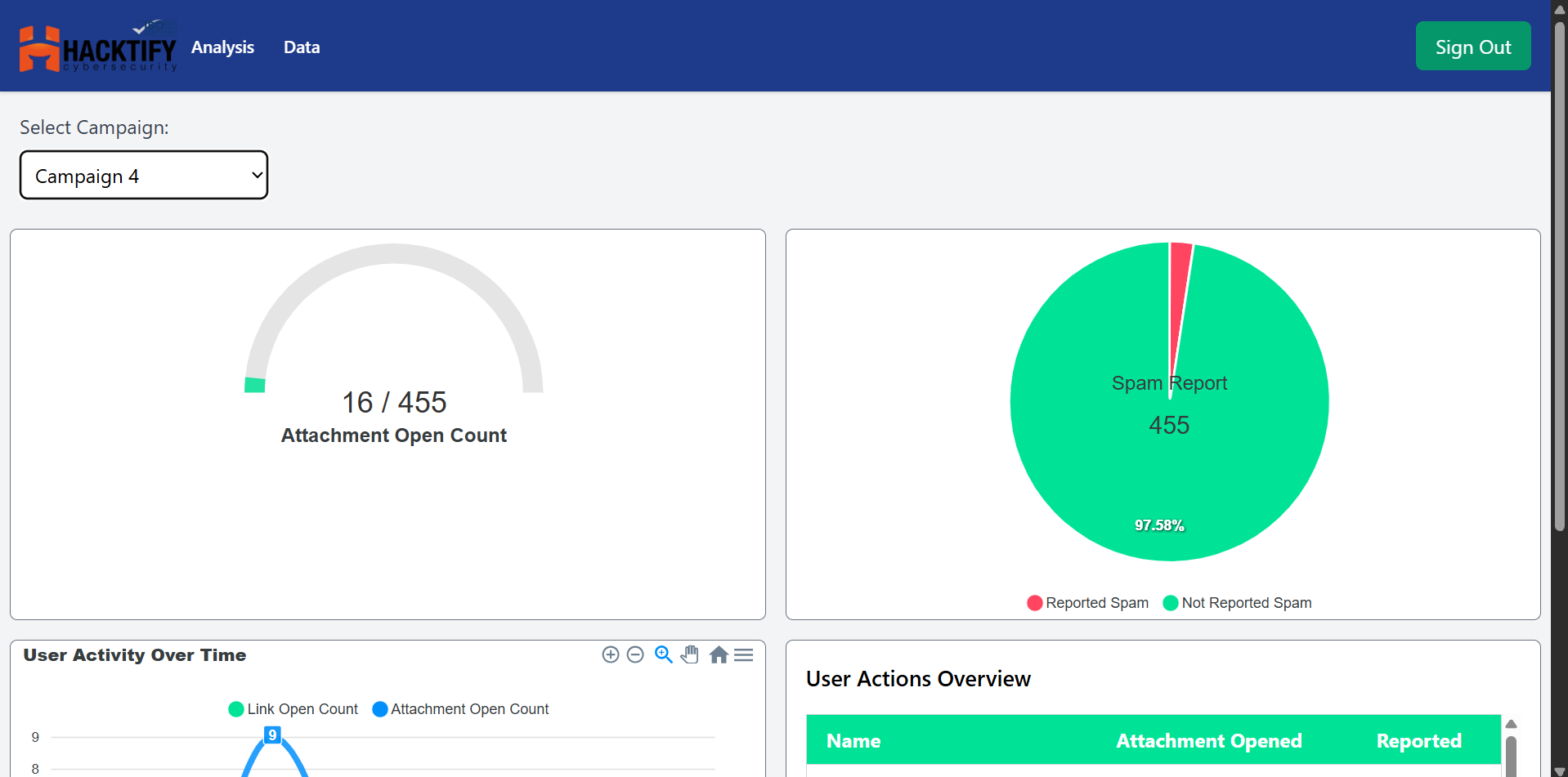Click the Hacktify cybersecurity logo
Screen dimensions: 1568x777
(x=98, y=47)
